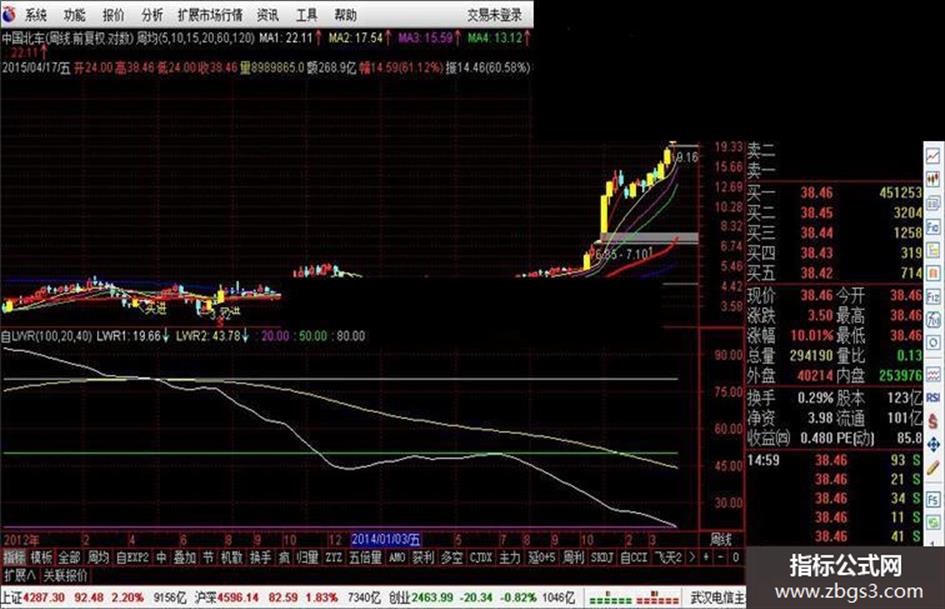Open the 功能 menu
Image resolution: width=945 pixels, height=609 pixels.
(75, 14)
